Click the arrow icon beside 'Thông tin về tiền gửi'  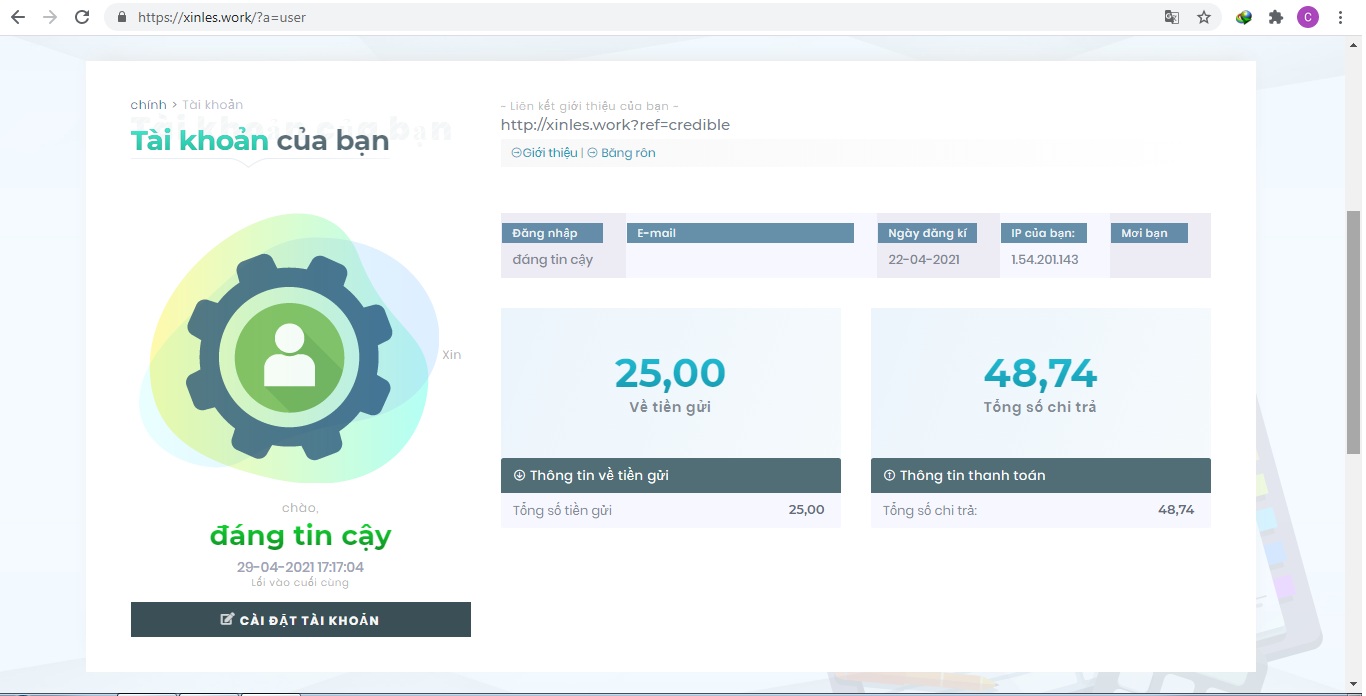tap(519, 475)
